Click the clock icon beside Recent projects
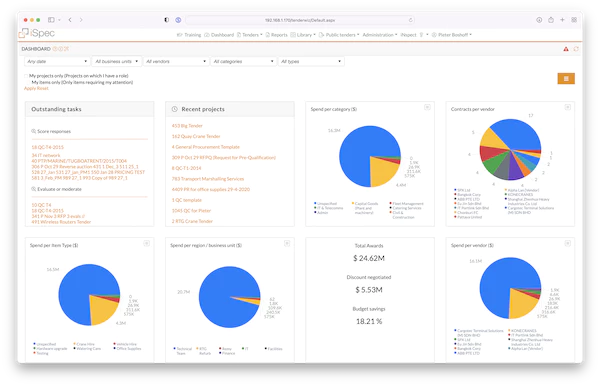 (x=174, y=109)
